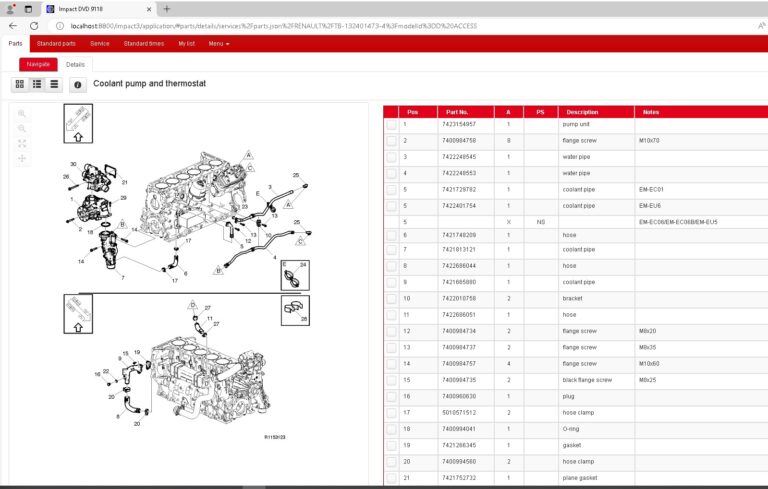The height and width of the screenshot is (489, 768).
Task: Check the box for flange screw M10x70
Action: coord(391,141)
